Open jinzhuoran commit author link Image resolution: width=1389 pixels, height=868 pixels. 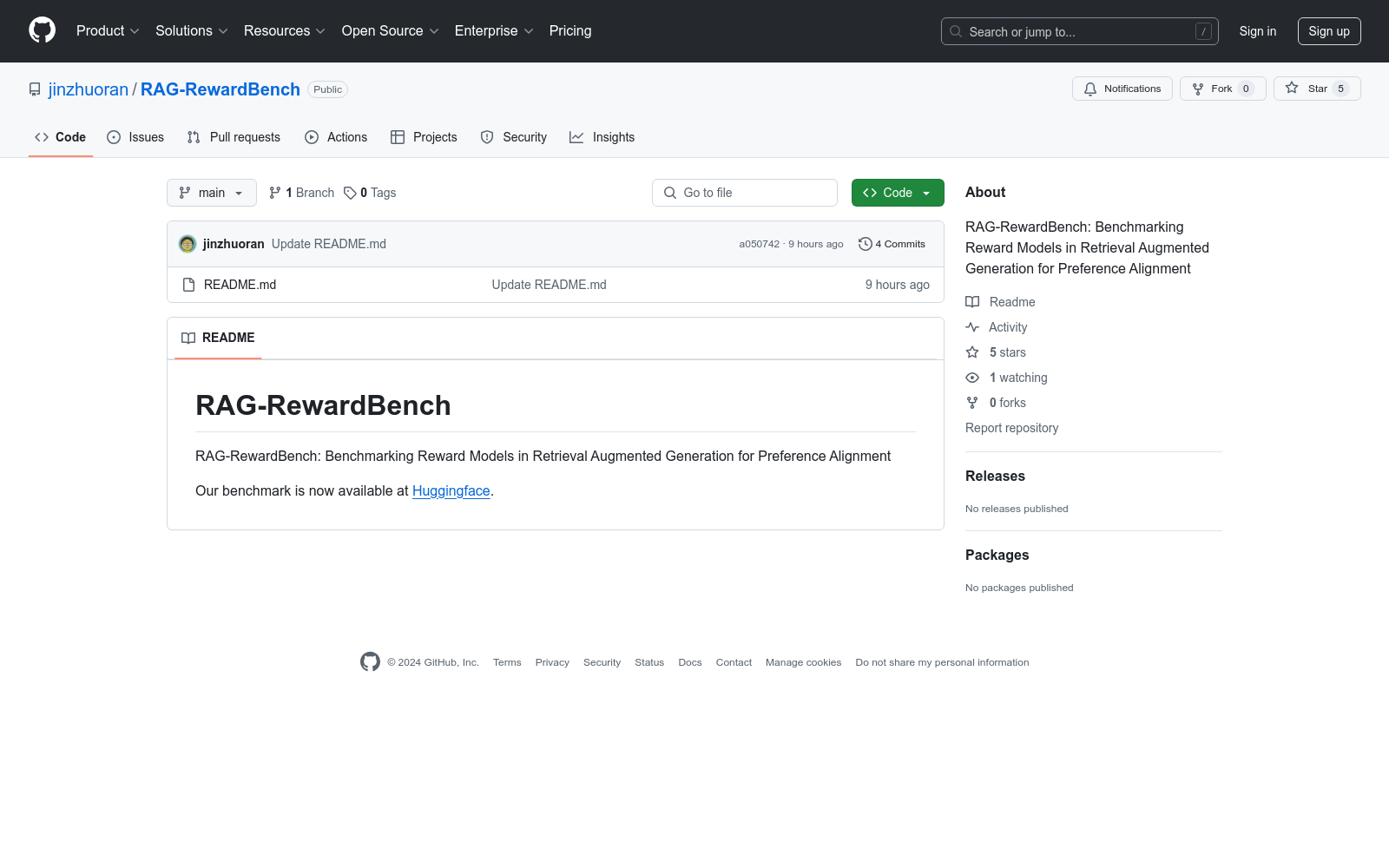pyautogui.click(x=234, y=244)
